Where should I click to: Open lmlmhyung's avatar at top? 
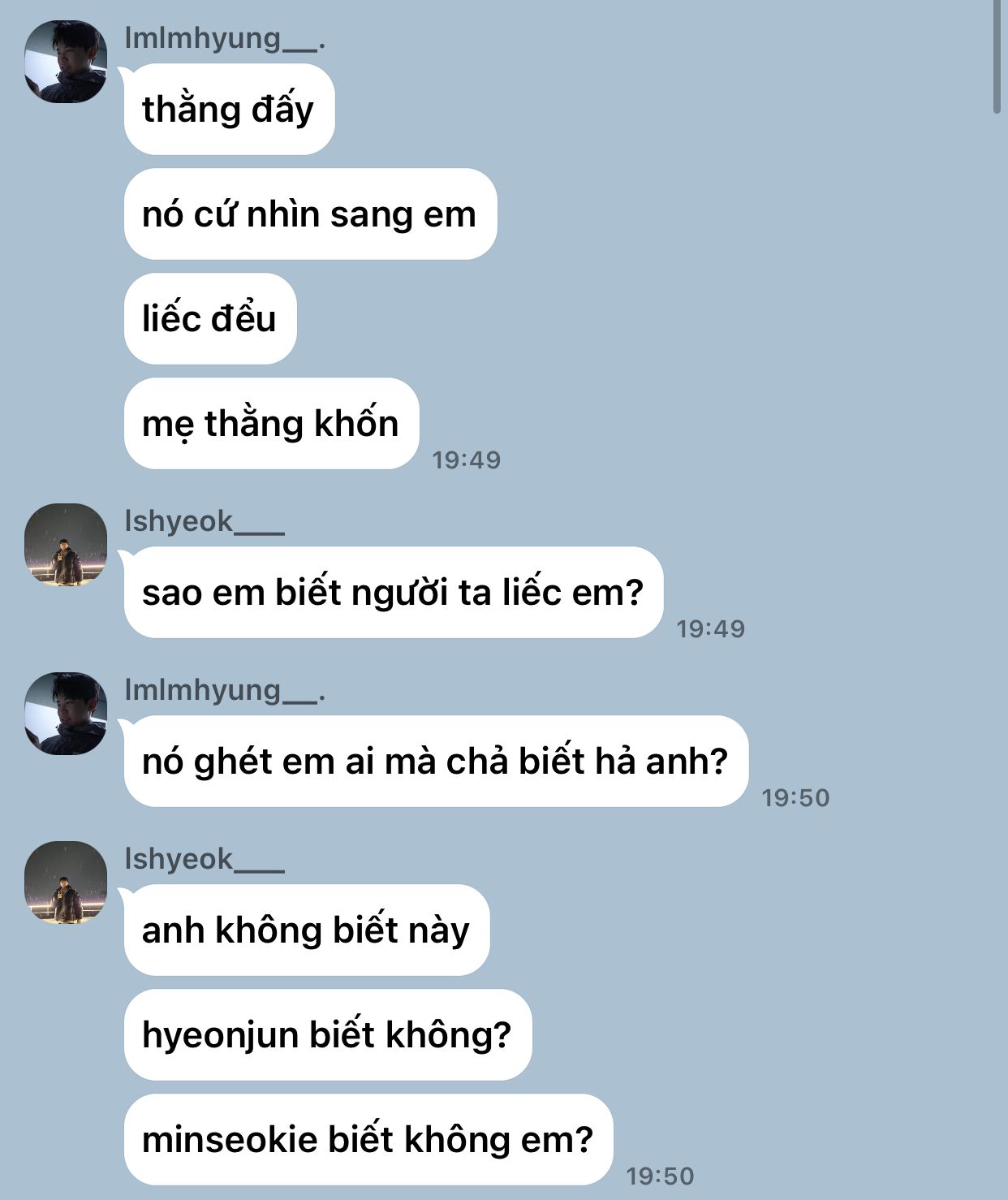point(66,62)
